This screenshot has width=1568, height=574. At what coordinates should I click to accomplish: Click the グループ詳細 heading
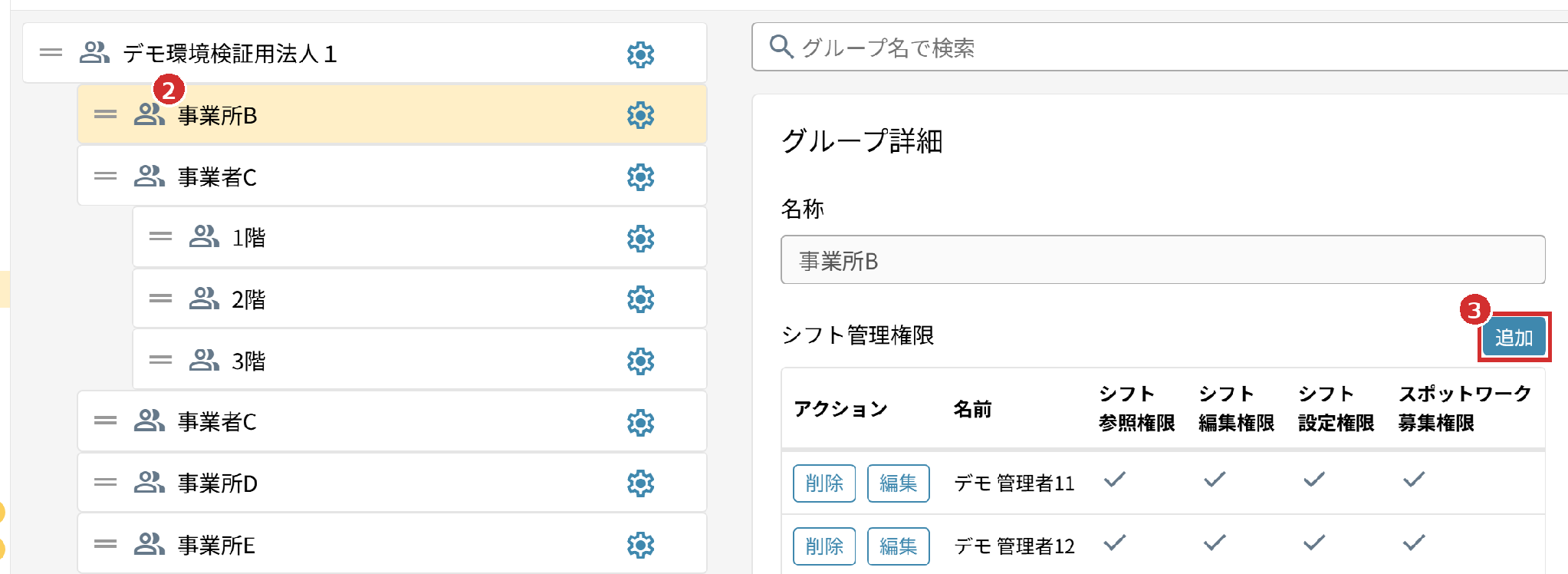pyautogui.click(x=862, y=141)
